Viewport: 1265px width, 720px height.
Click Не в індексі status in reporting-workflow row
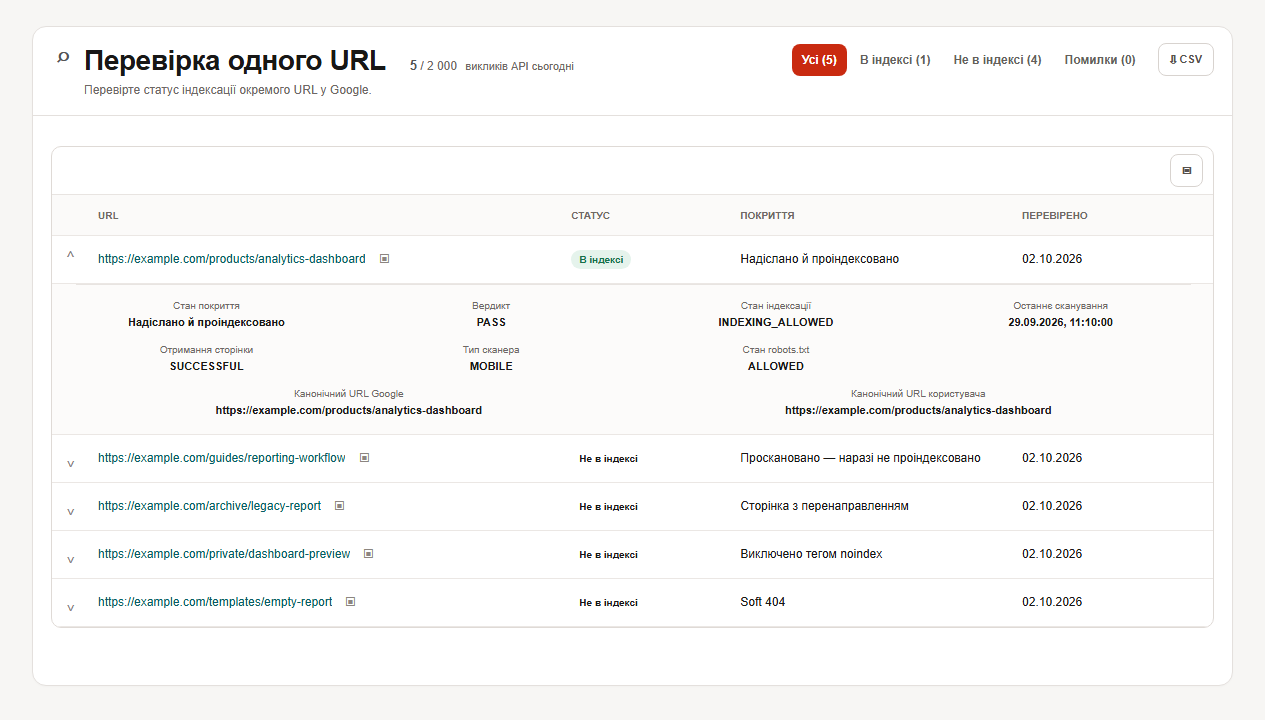(x=608, y=459)
